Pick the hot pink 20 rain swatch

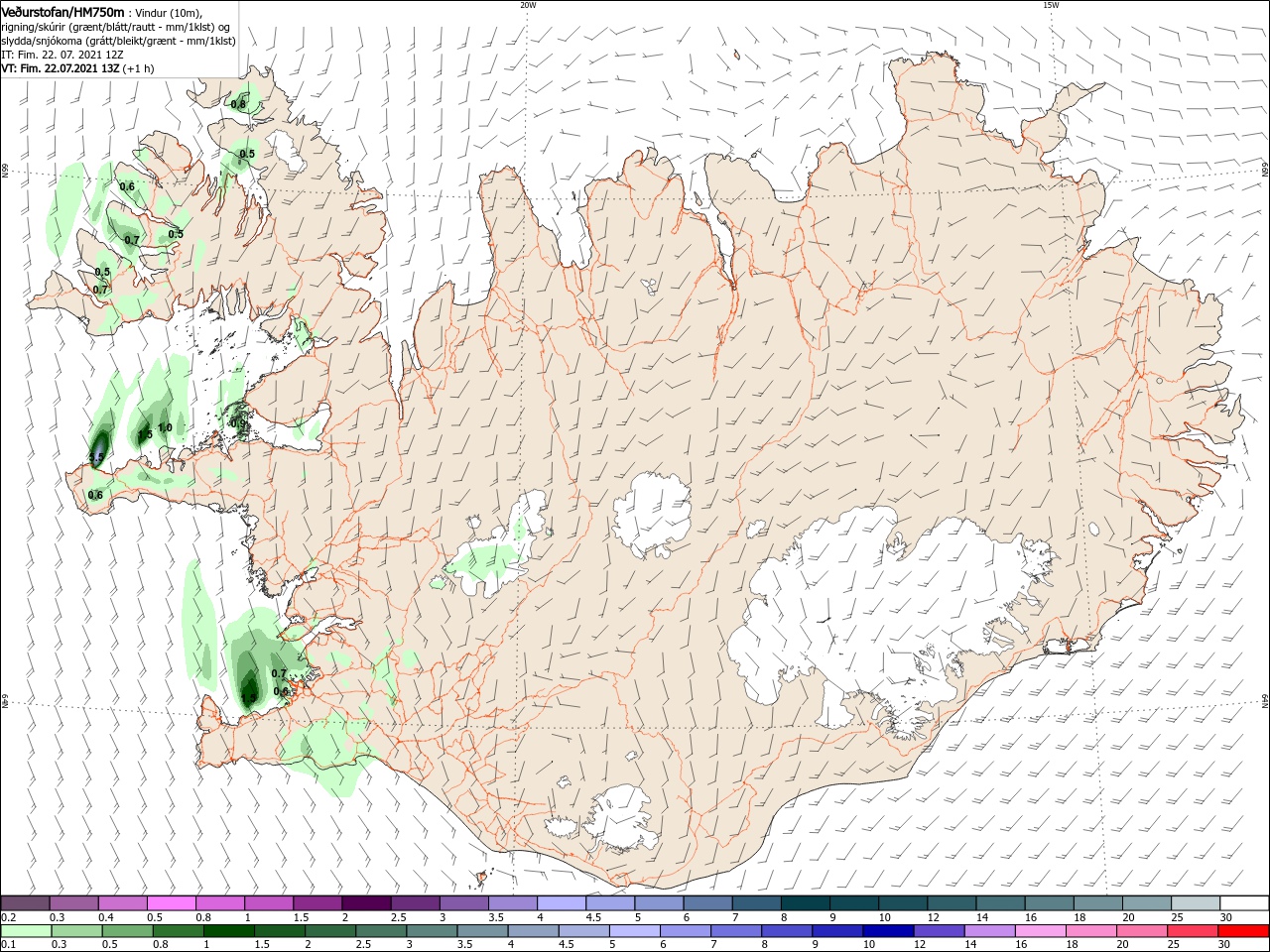pyautogui.click(x=1143, y=931)
